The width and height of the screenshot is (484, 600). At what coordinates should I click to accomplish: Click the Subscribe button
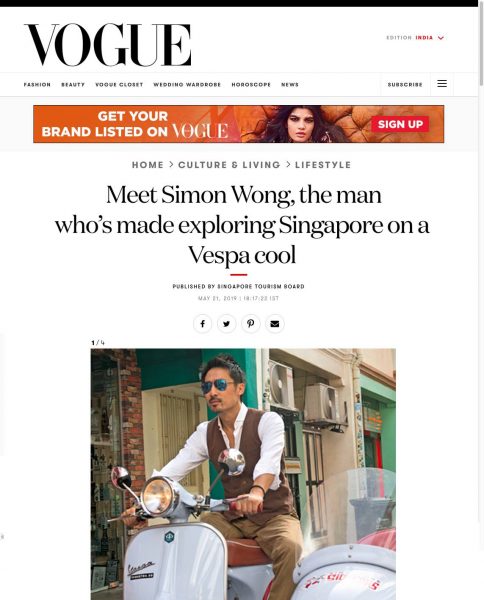[405, 85]
